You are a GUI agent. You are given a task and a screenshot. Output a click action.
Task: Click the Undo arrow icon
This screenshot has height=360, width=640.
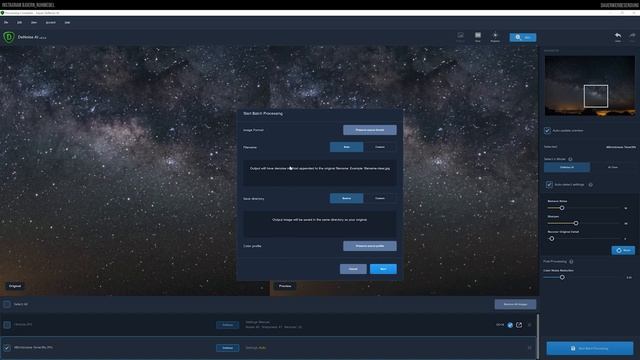click(618, 37)
